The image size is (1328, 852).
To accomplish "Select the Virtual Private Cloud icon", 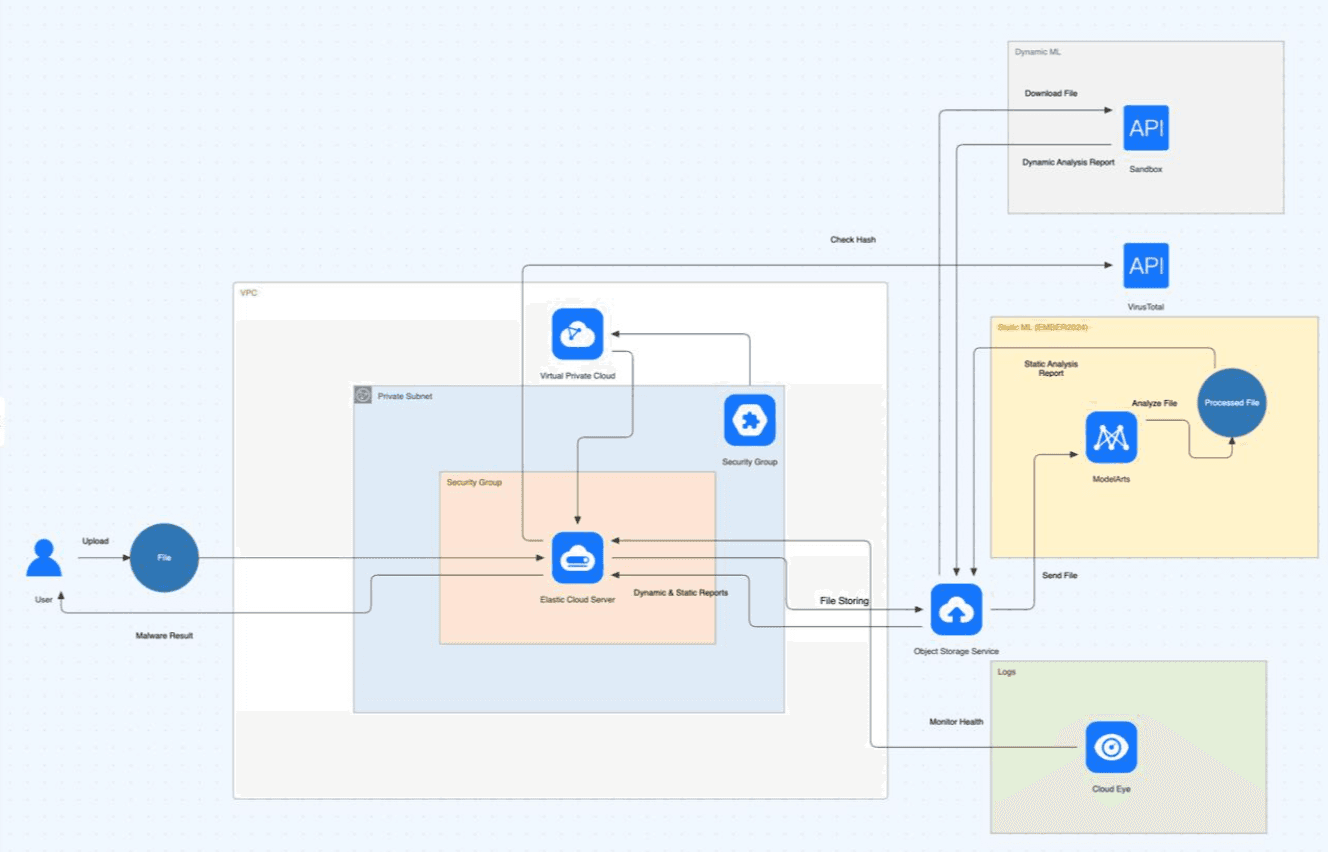I will tap(577, 334).
